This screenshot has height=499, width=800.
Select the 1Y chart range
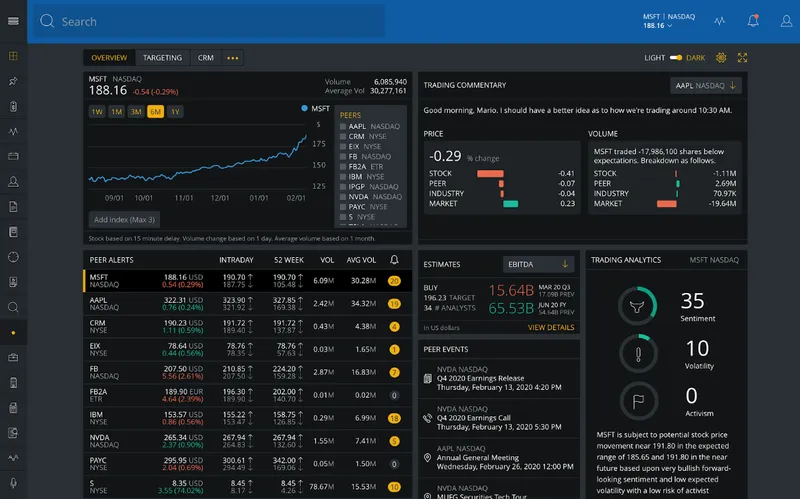(x=175, y=112)
